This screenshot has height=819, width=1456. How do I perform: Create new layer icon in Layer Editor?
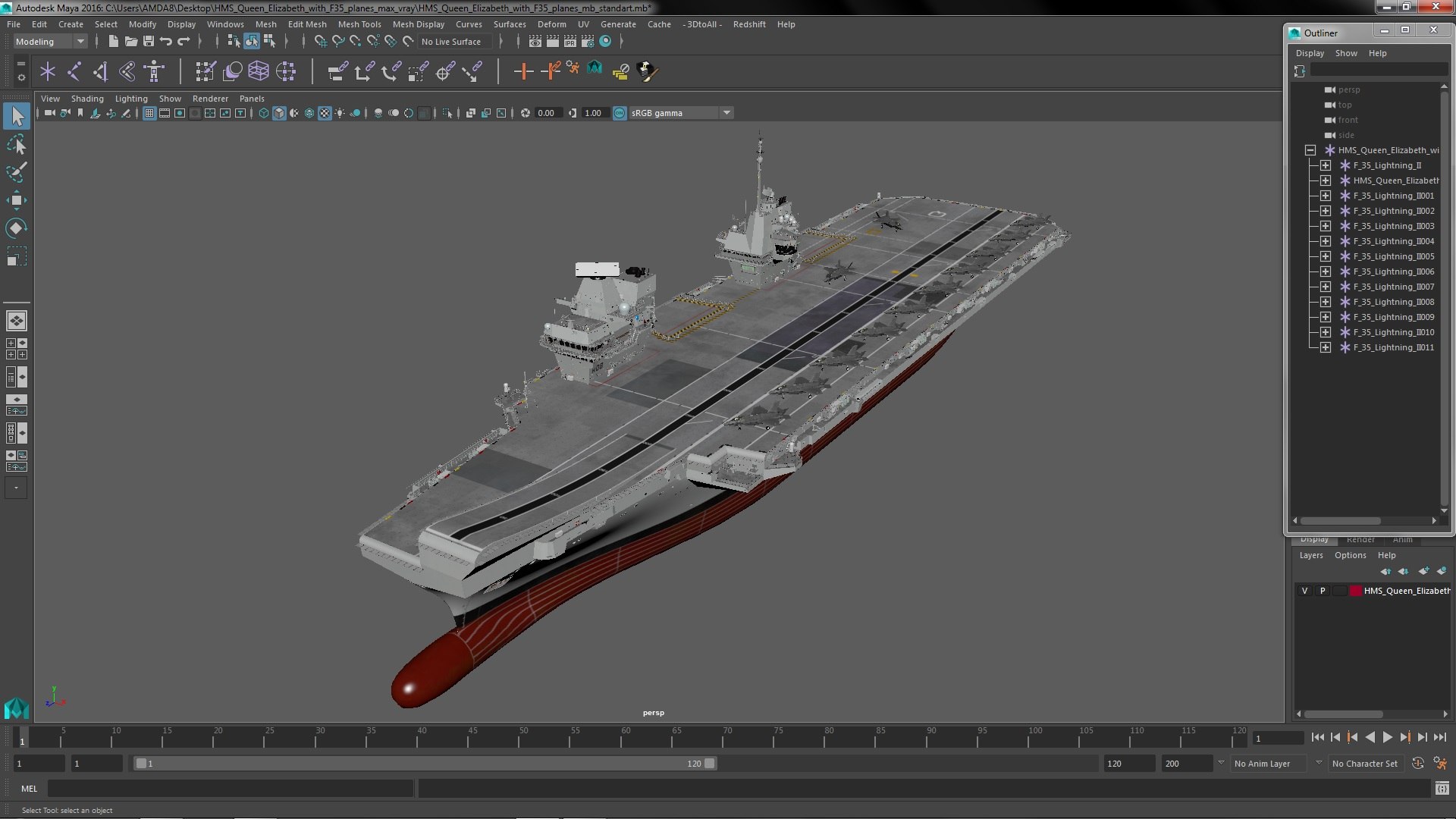click(x=1423, y=571)
